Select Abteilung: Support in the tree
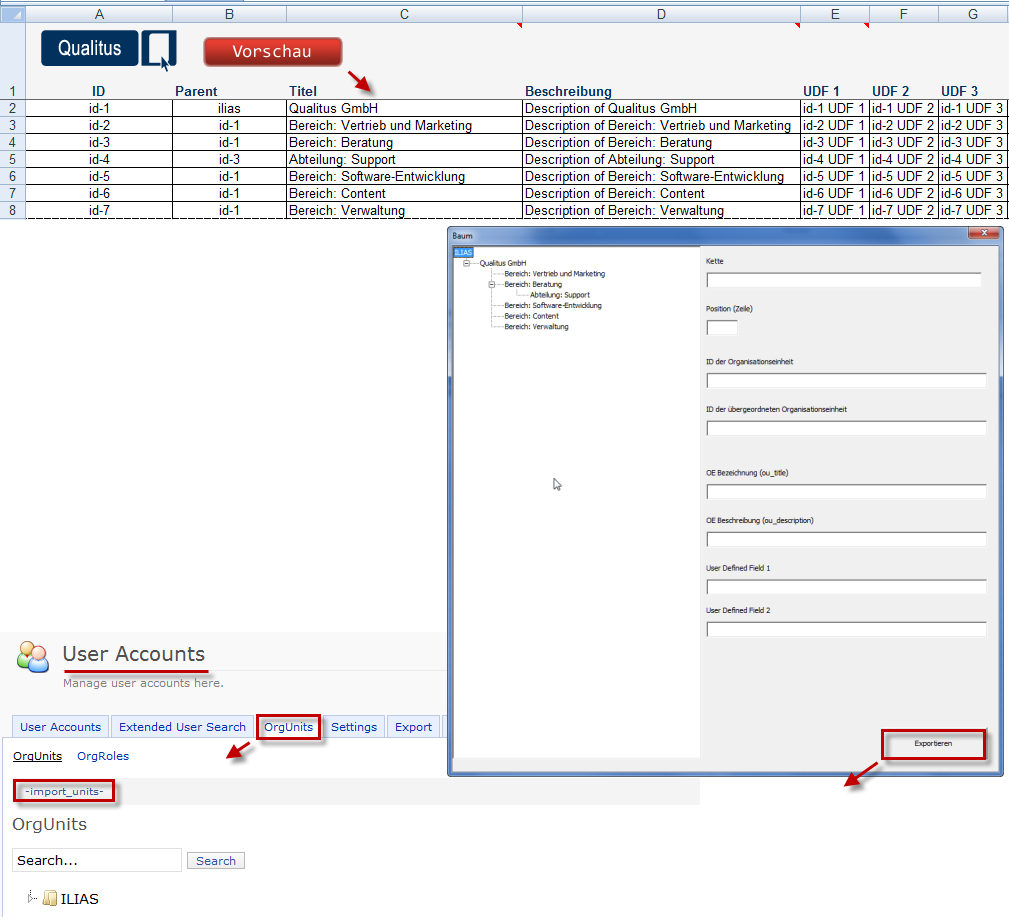The image size is (1009, 922). 560,295
